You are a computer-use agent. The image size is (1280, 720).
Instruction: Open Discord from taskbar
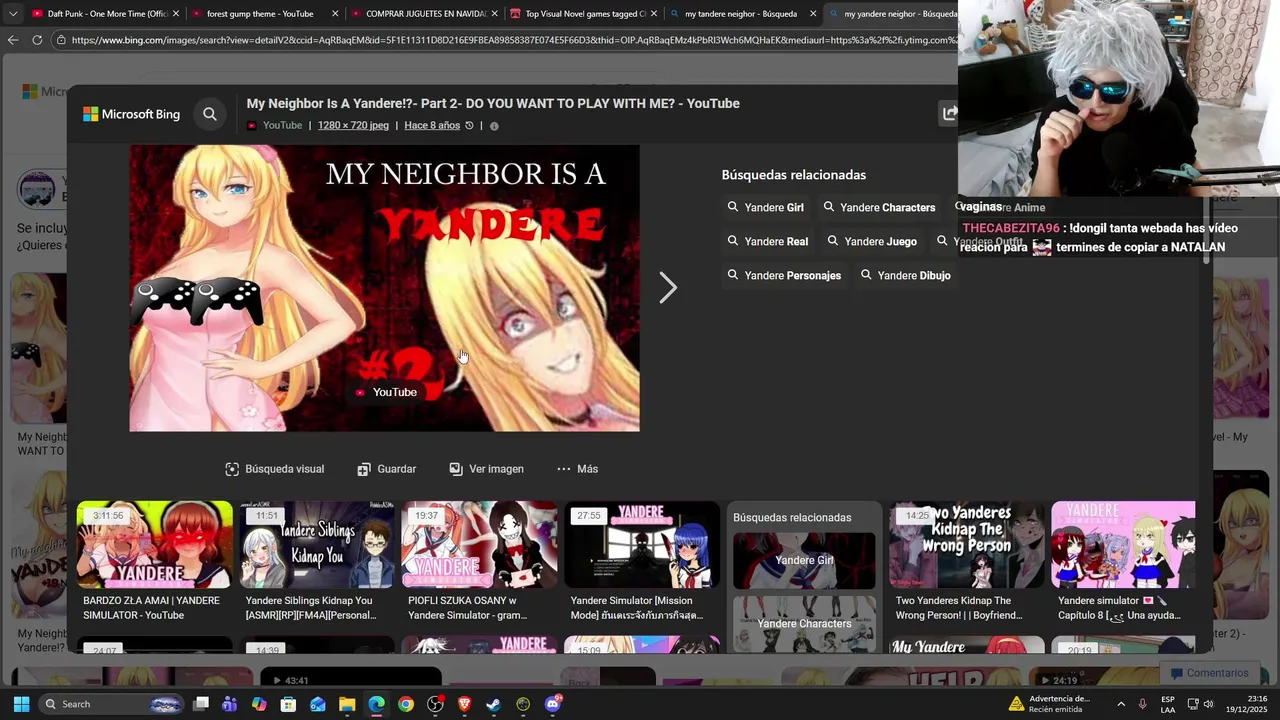tap(552, 704)
